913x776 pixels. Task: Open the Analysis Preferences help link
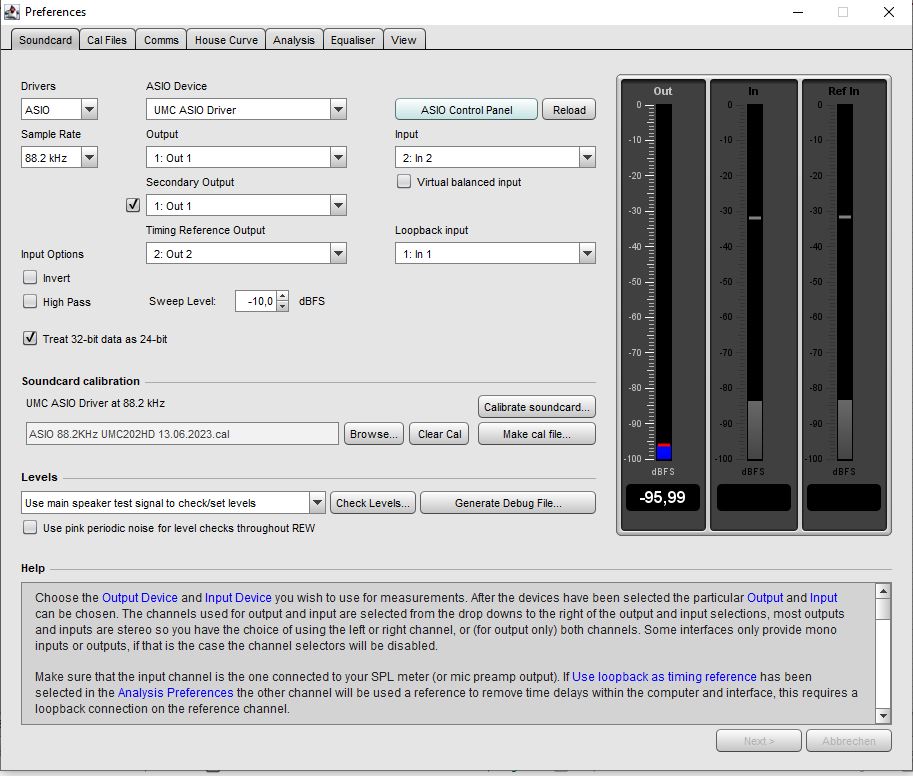coord(175,693)
